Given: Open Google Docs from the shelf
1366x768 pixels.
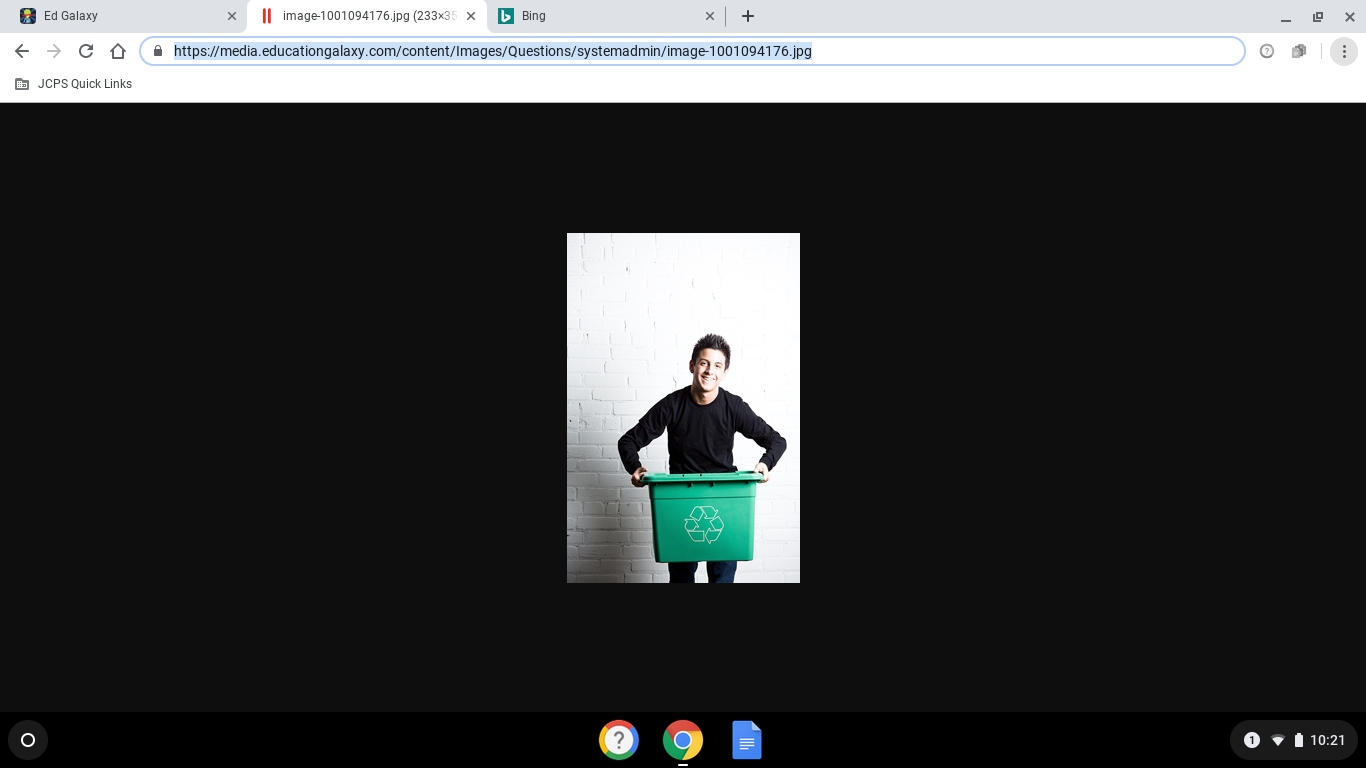Looking at the screenshot, I should click(x=747, y=740).
